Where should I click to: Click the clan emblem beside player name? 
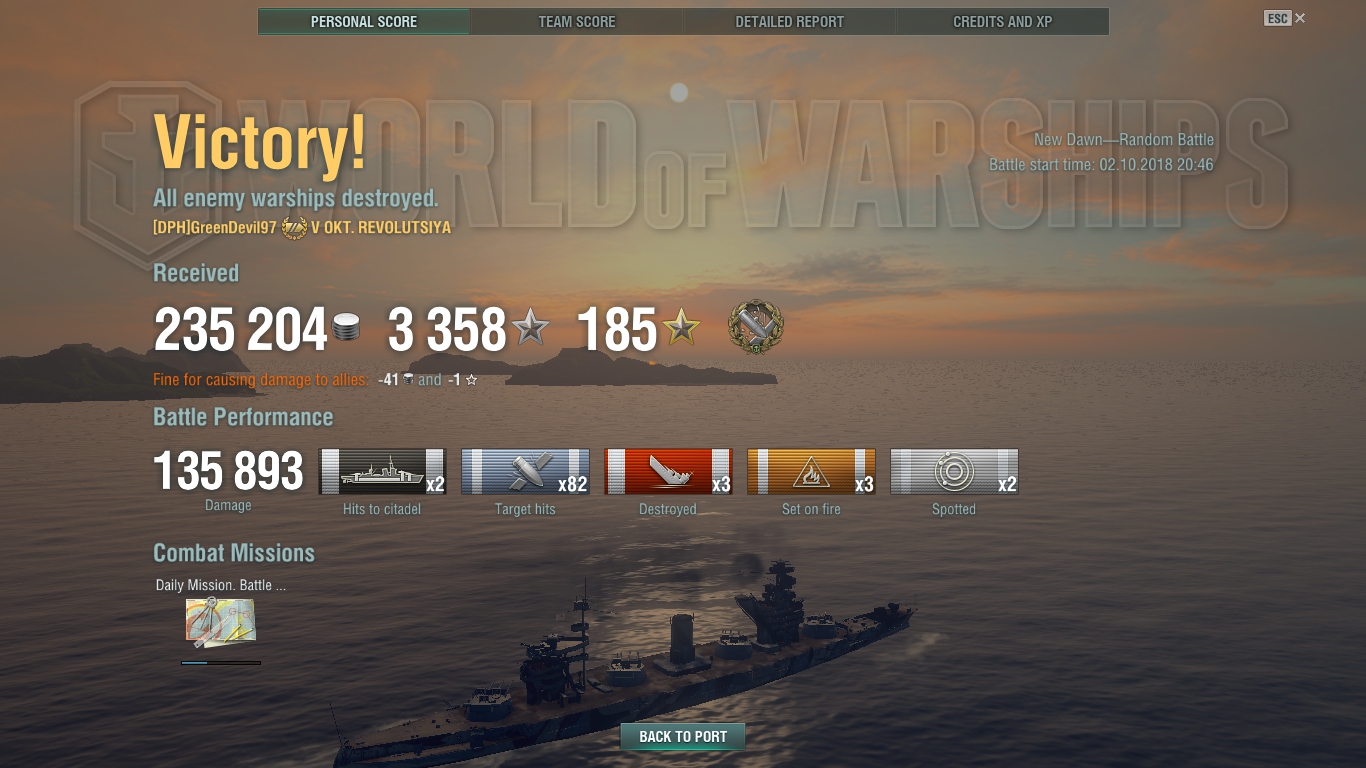pos(294,228)
